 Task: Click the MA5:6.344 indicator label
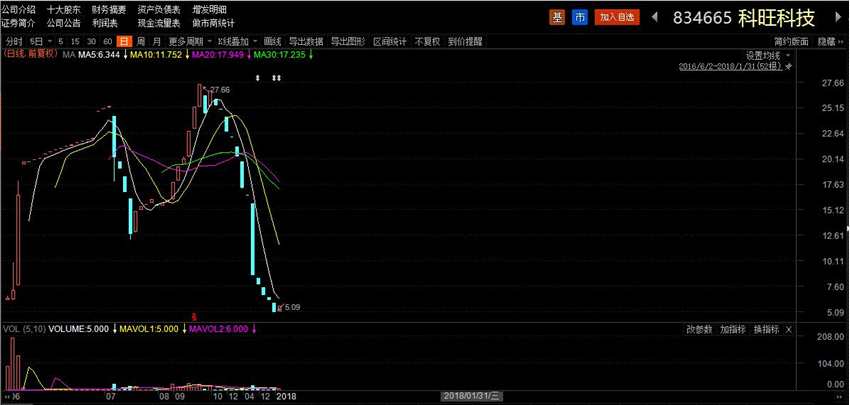[99, 55]
